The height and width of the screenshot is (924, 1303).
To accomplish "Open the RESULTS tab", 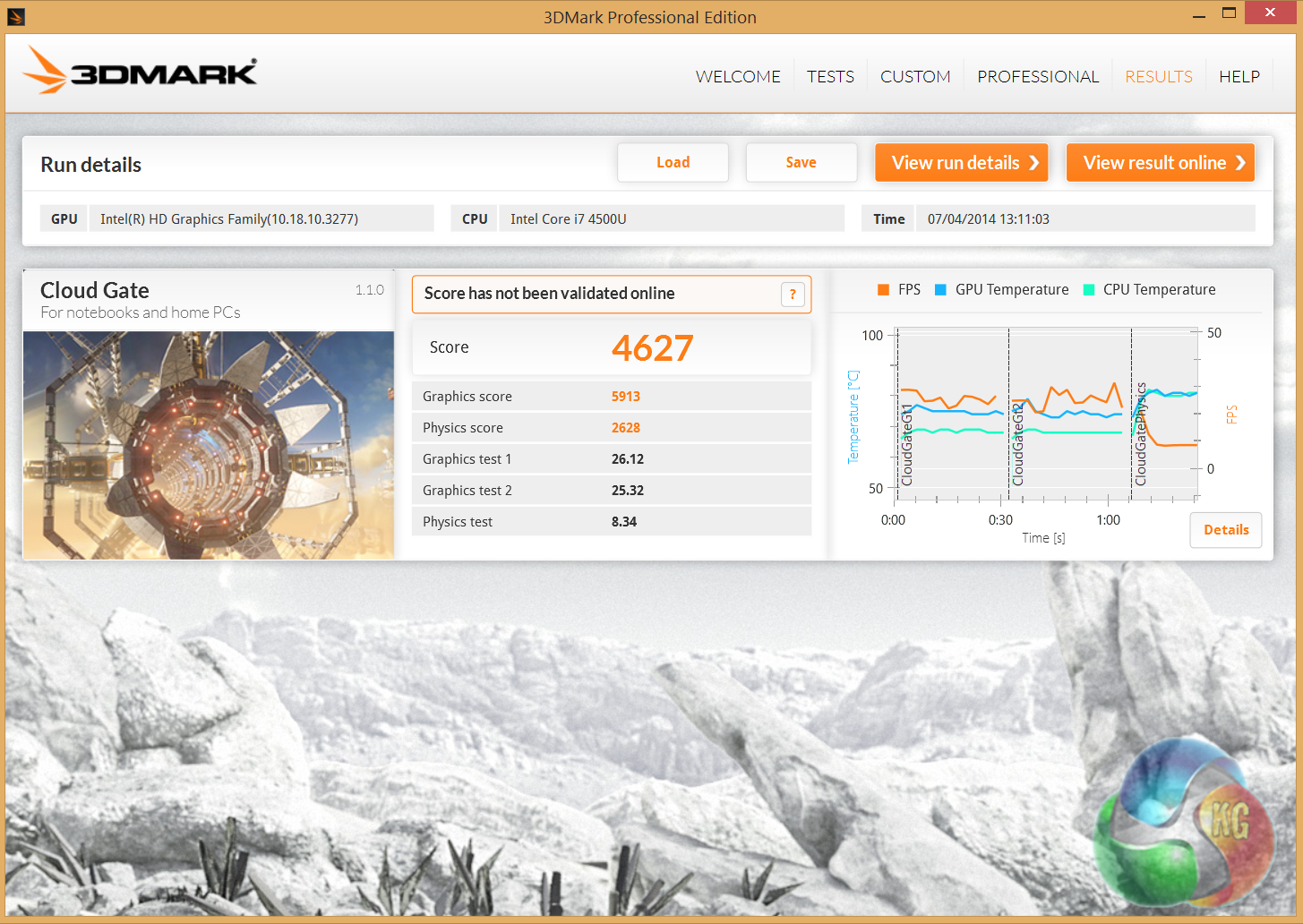I will [1159, 77].
